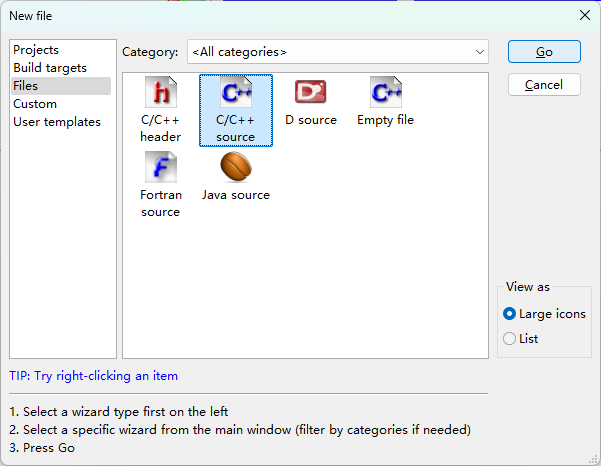601x466 pixels.
Task: Choose the C/C++ source file wizard
Action: [x=236, y=93]
